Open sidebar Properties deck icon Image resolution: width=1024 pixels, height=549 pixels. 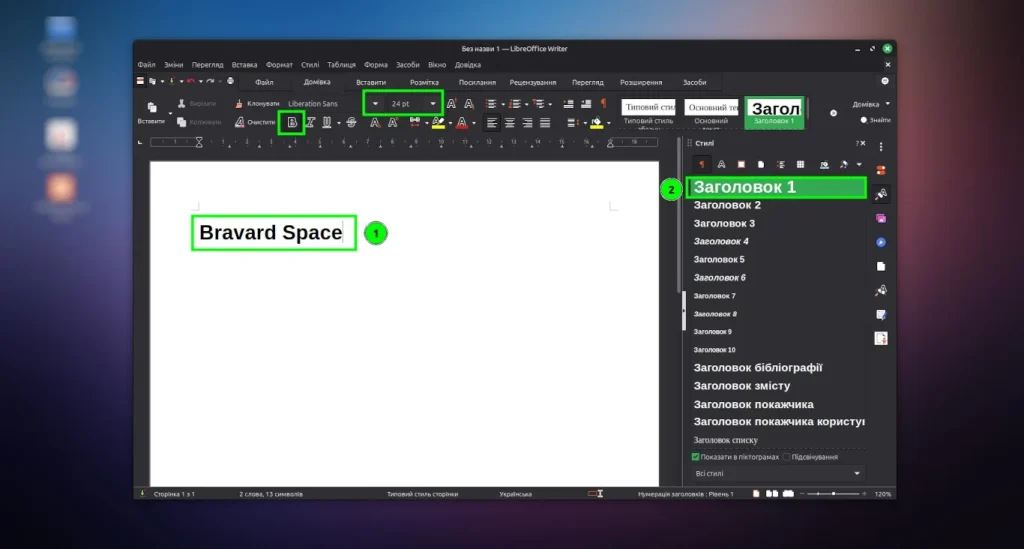(x=881, y=170)
